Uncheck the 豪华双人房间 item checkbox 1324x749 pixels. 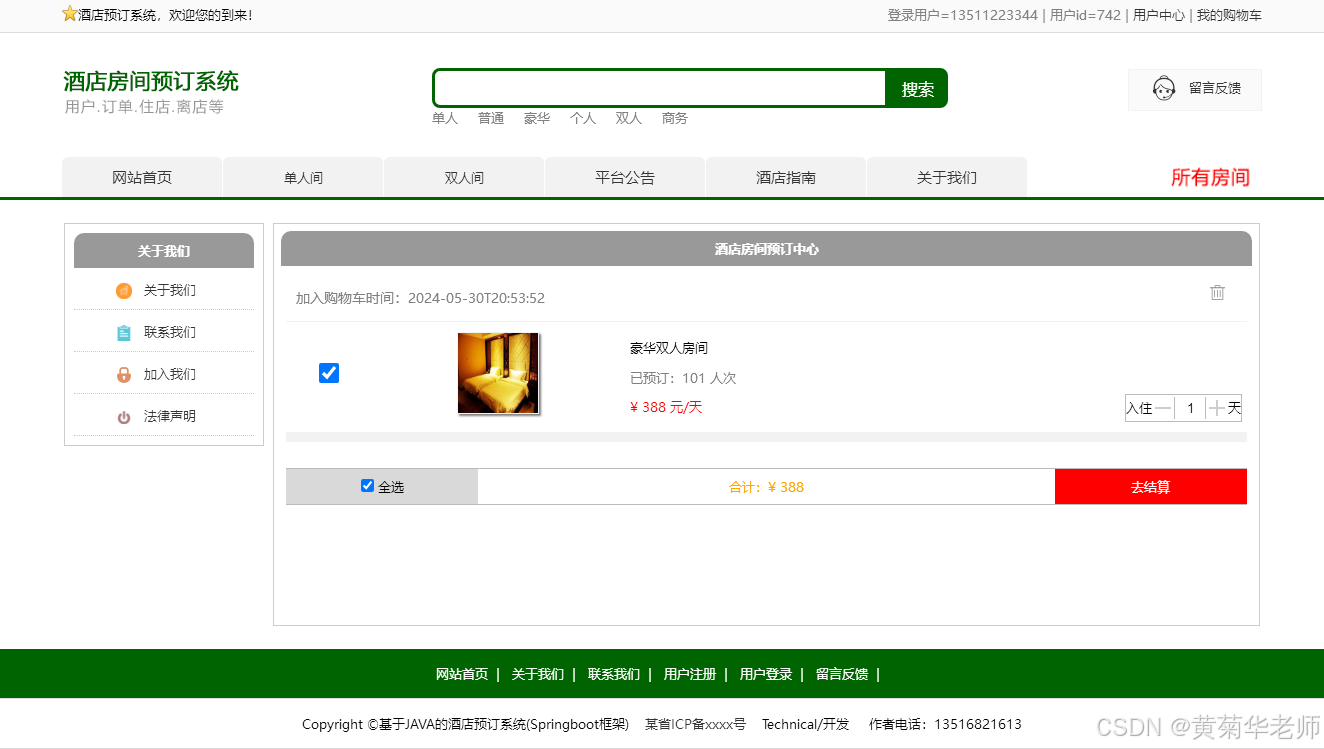(329, 373)
